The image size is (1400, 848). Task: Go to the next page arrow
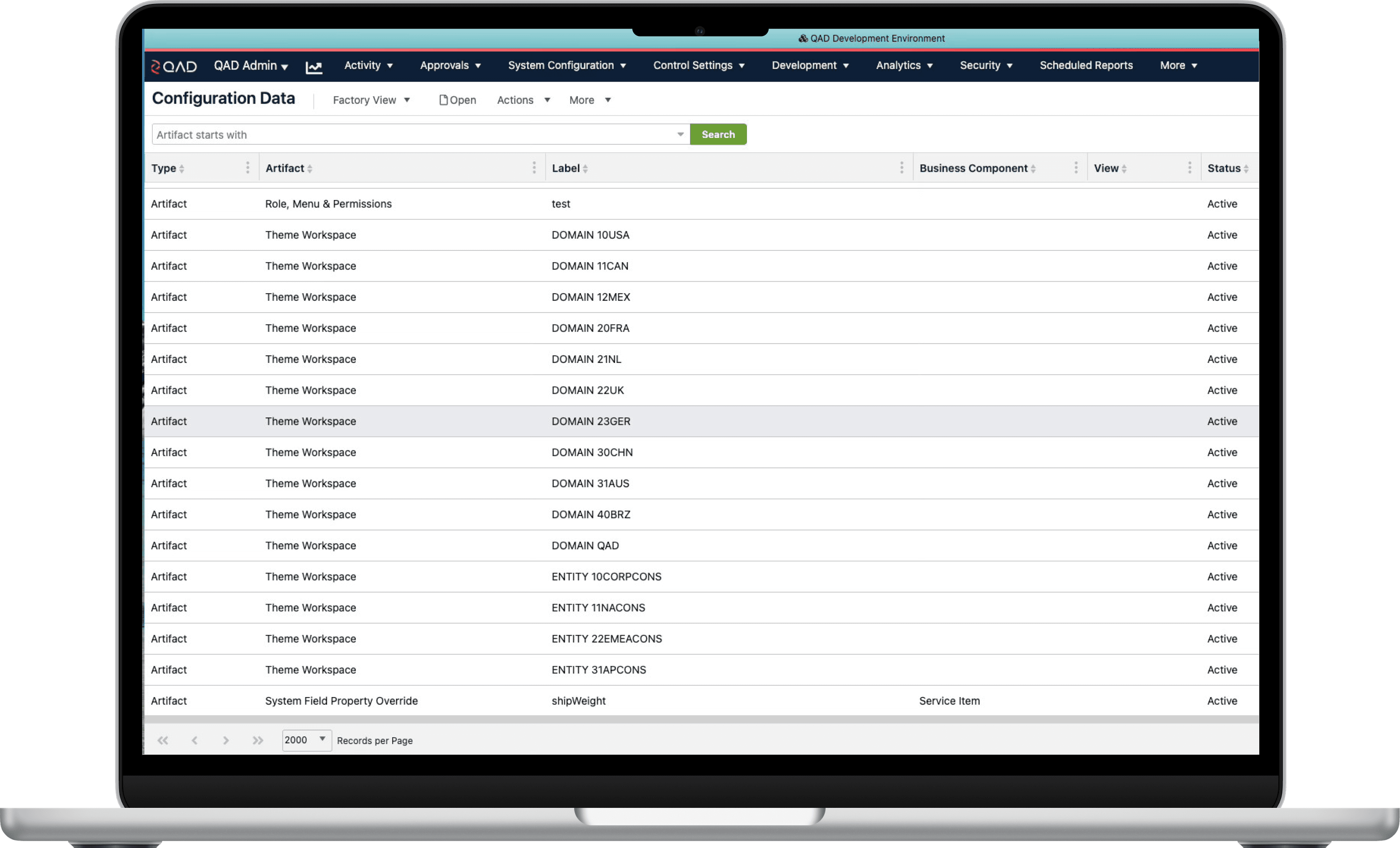225,740
